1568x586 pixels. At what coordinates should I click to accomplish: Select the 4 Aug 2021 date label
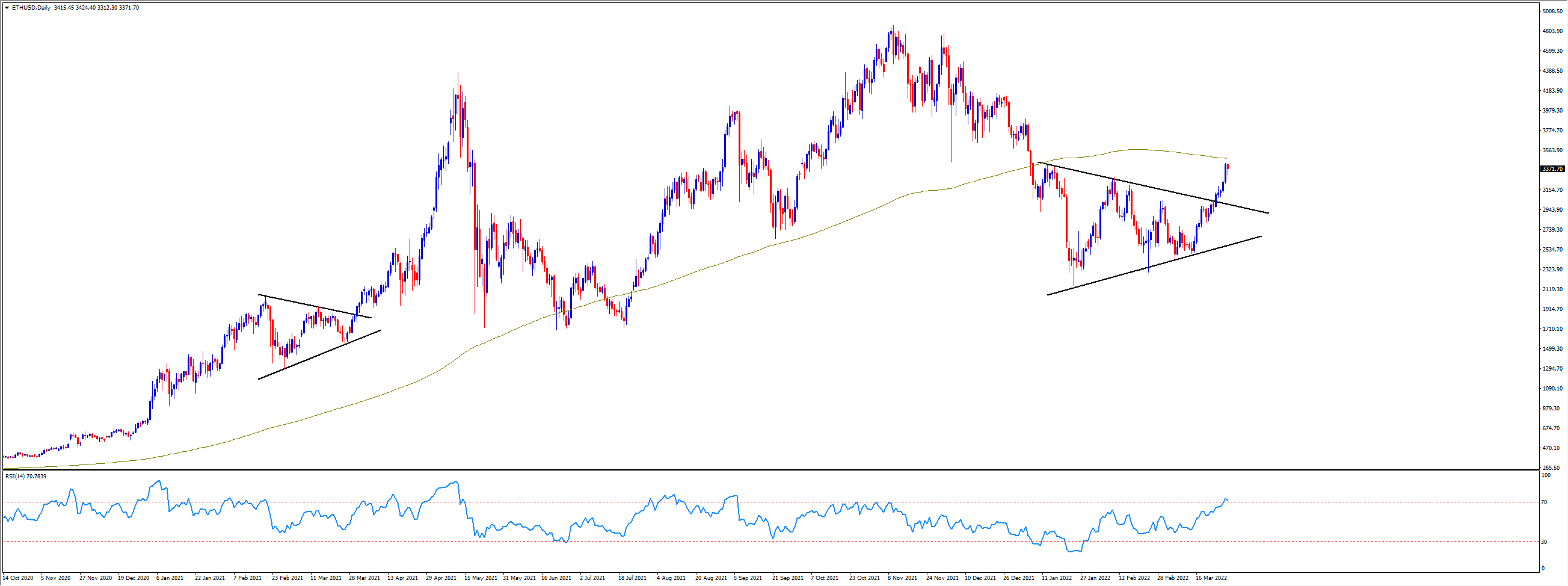[x=671, y=578]
